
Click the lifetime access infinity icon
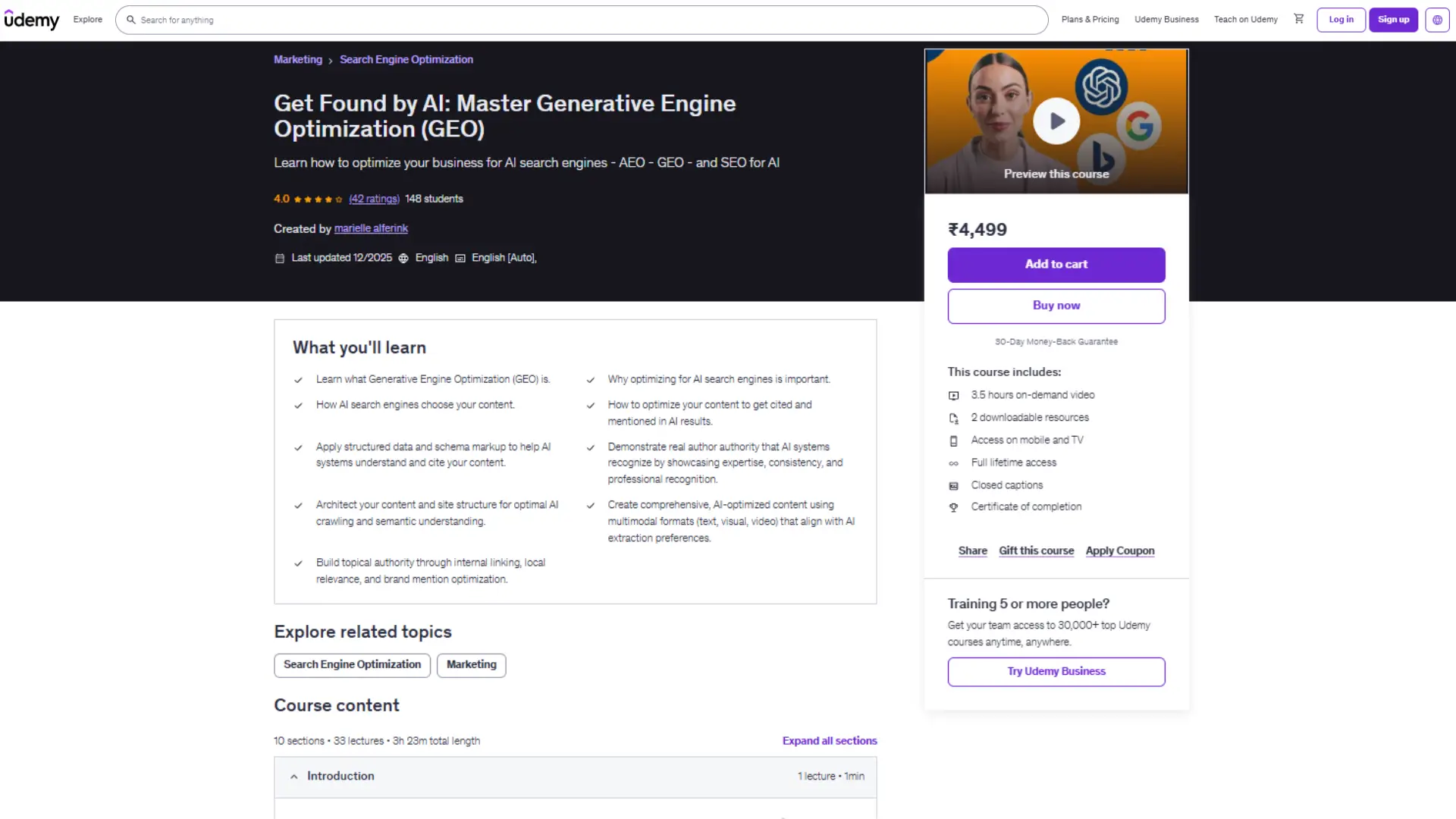click(953, 463)
